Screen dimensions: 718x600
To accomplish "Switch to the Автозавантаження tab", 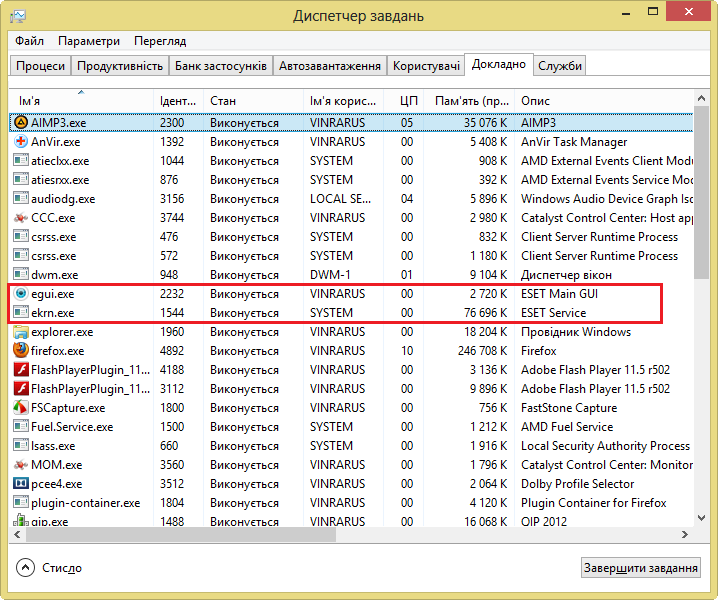I will tap(330, 66).
